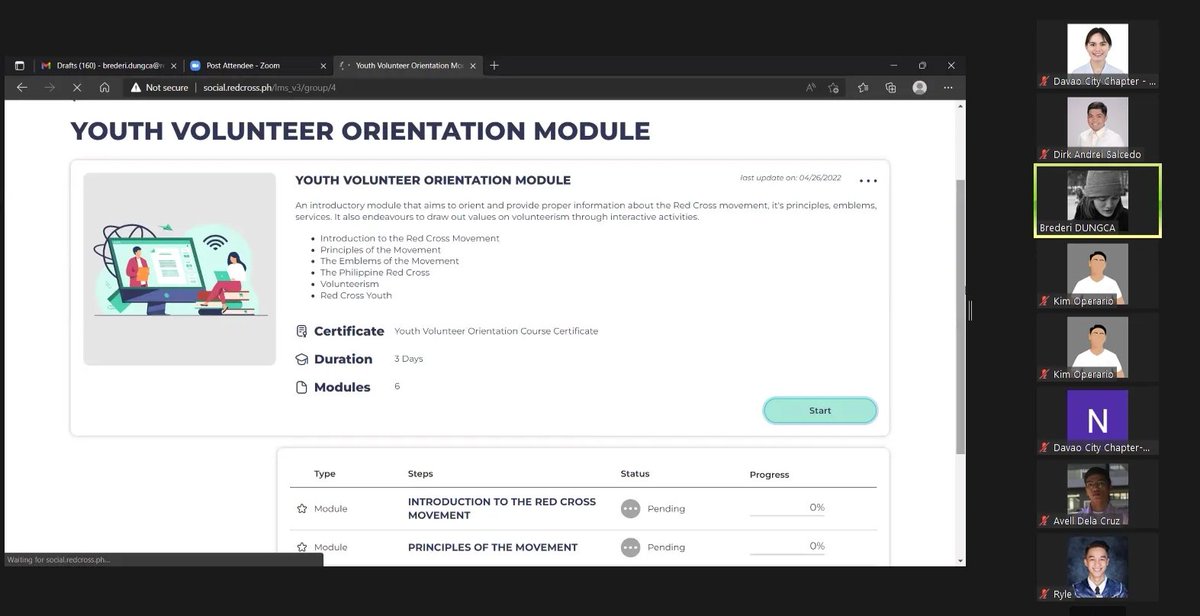Click the module illustration thumbnail
The width and height of the screenshot is (1200, 616).
click(179, 268)
